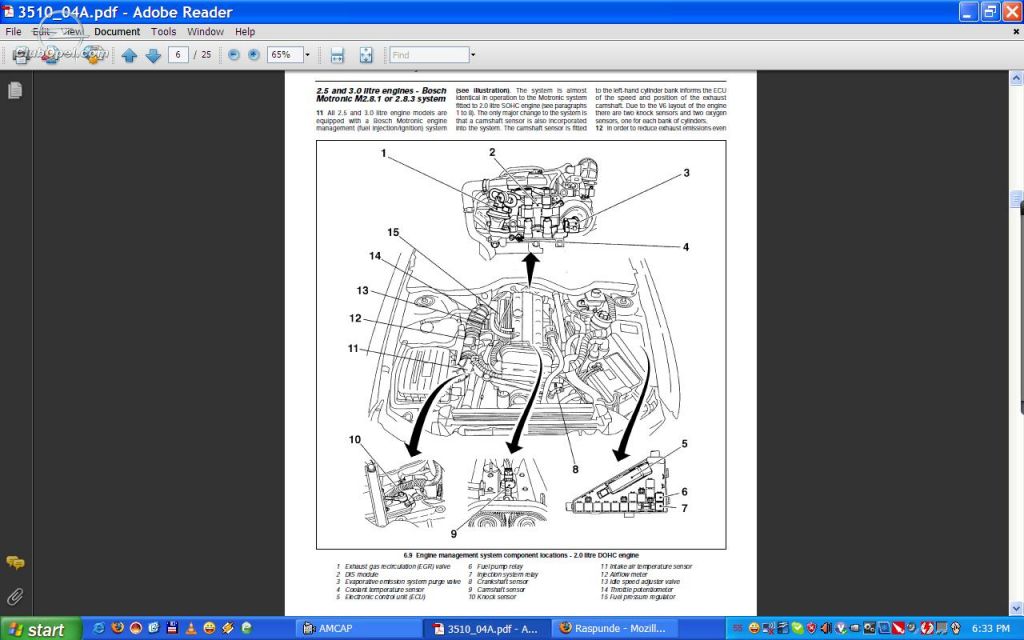This screenshot has height=640, width=1024.
Task: Click the green checkmark tray icon
Action: 797,628
